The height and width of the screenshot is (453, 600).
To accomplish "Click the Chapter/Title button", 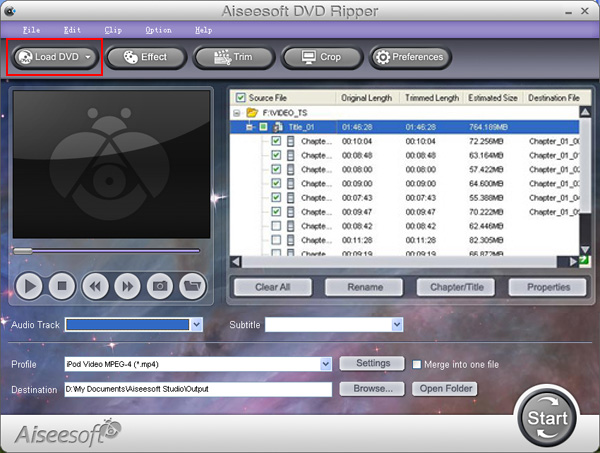I will click(456, 287).
